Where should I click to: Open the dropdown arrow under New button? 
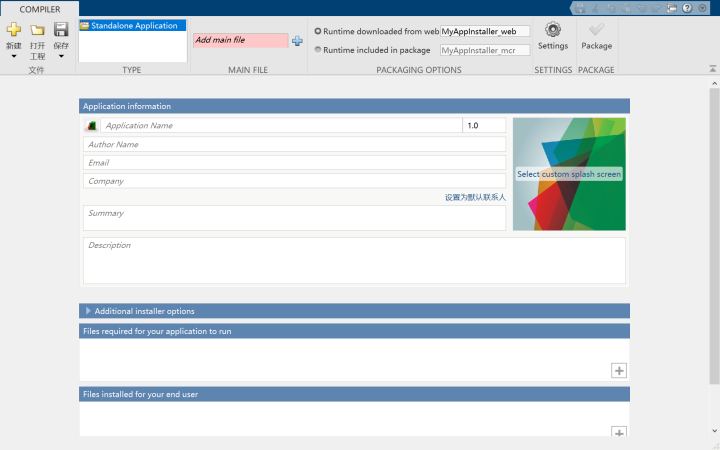click(14, 56)
